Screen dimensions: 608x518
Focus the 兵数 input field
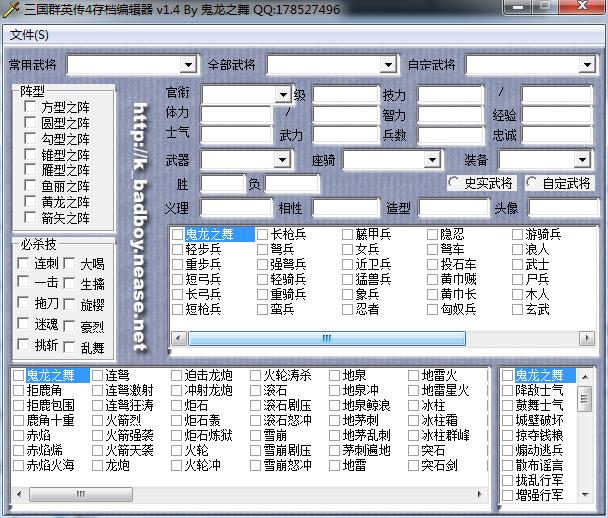[450, 135]
